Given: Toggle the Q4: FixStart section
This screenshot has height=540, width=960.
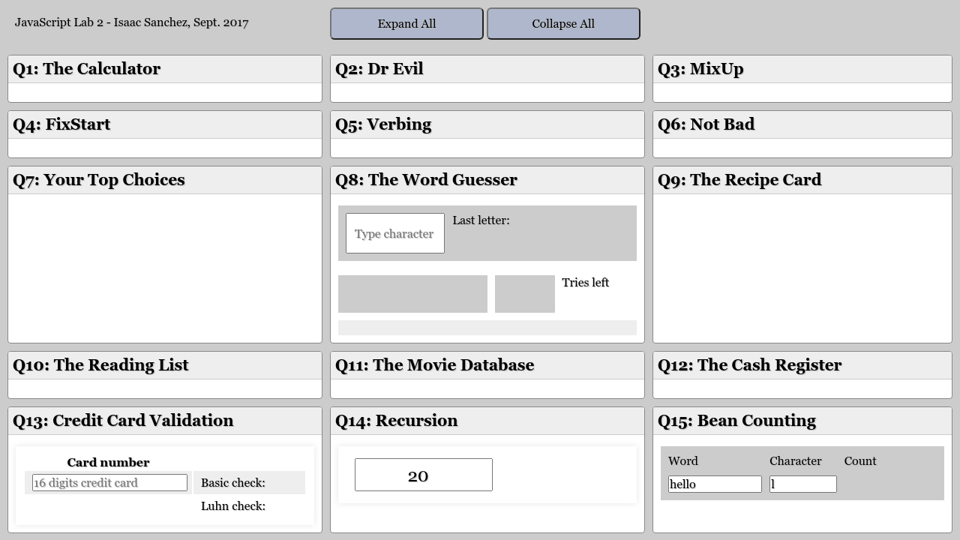Looking at the screenshot, I should (165, 125).
